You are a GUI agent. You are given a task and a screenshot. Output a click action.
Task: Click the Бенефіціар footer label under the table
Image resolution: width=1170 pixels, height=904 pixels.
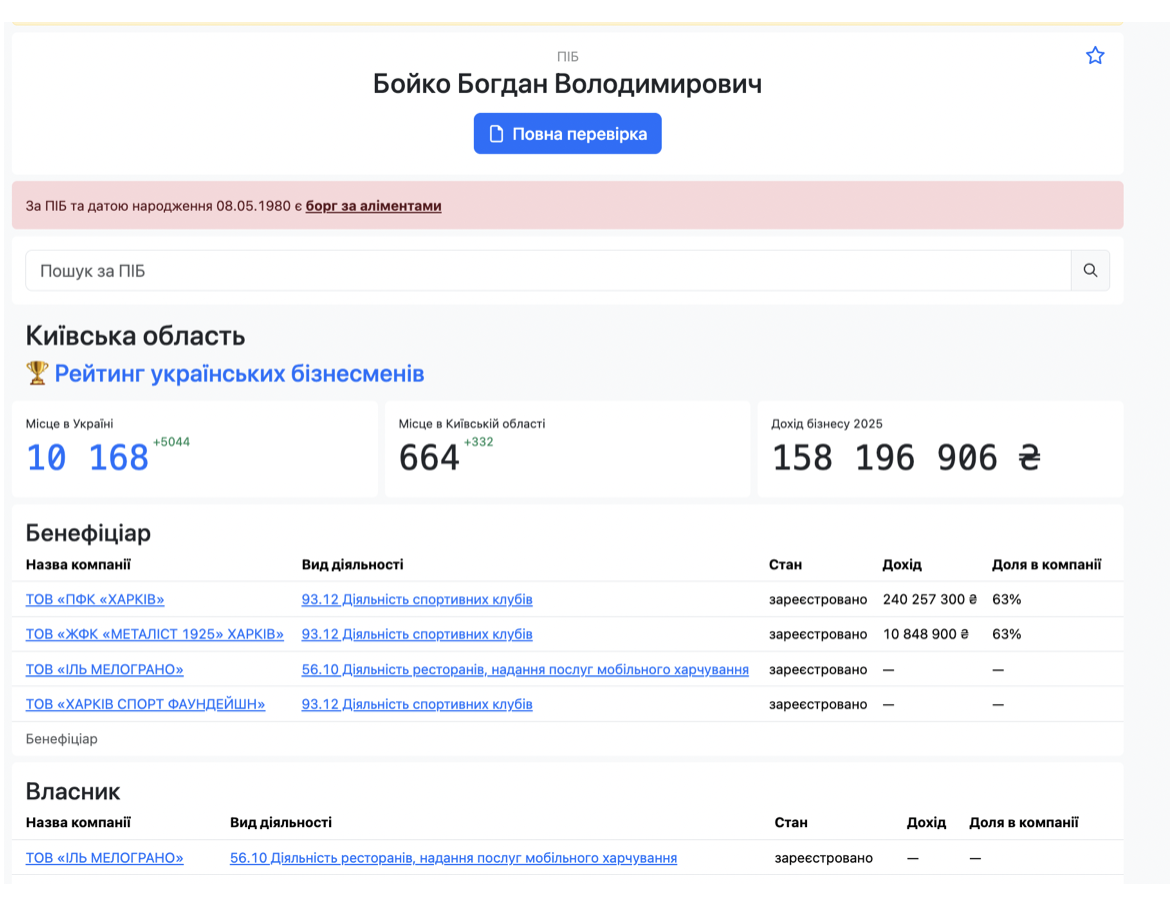(x=61, y=738)
